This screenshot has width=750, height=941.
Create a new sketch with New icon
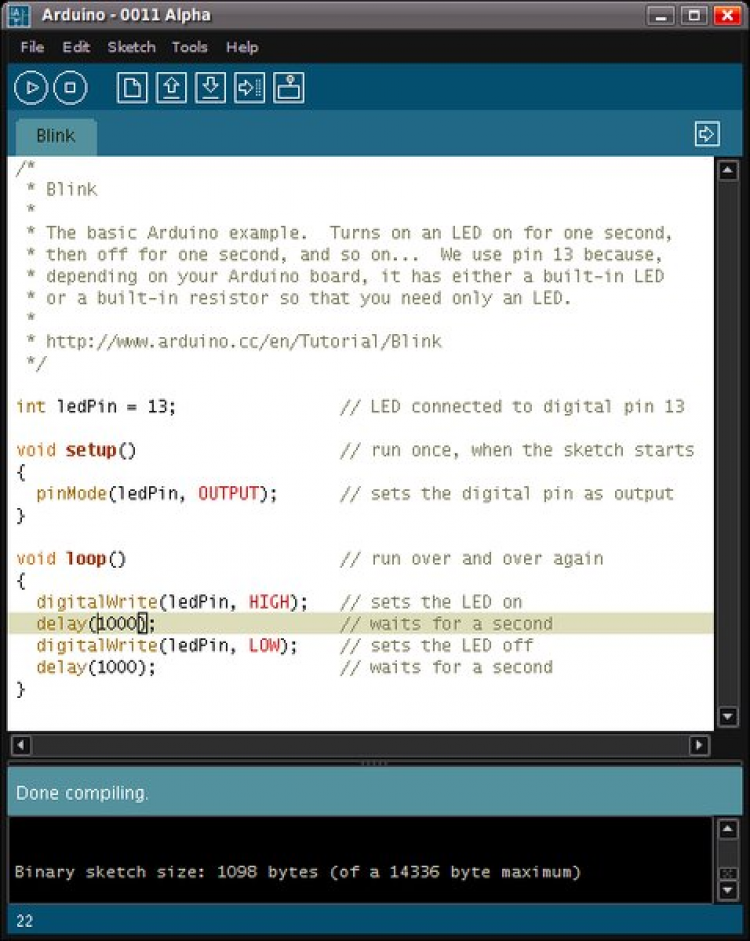(x=132, y=88)
